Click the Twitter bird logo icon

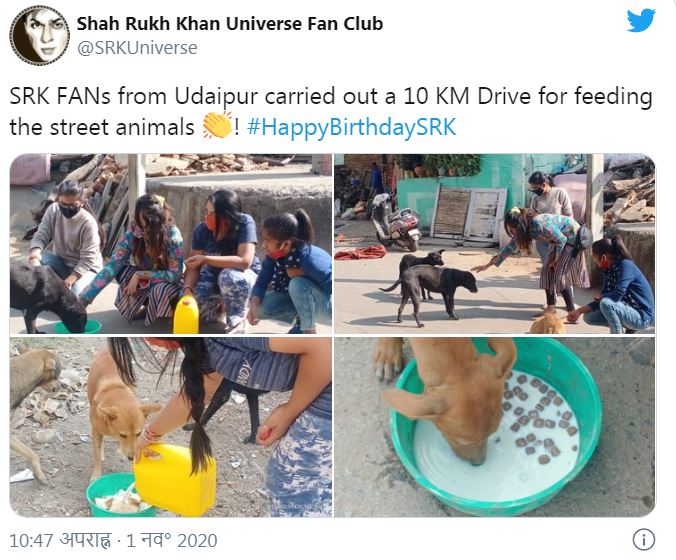[641, 20]
